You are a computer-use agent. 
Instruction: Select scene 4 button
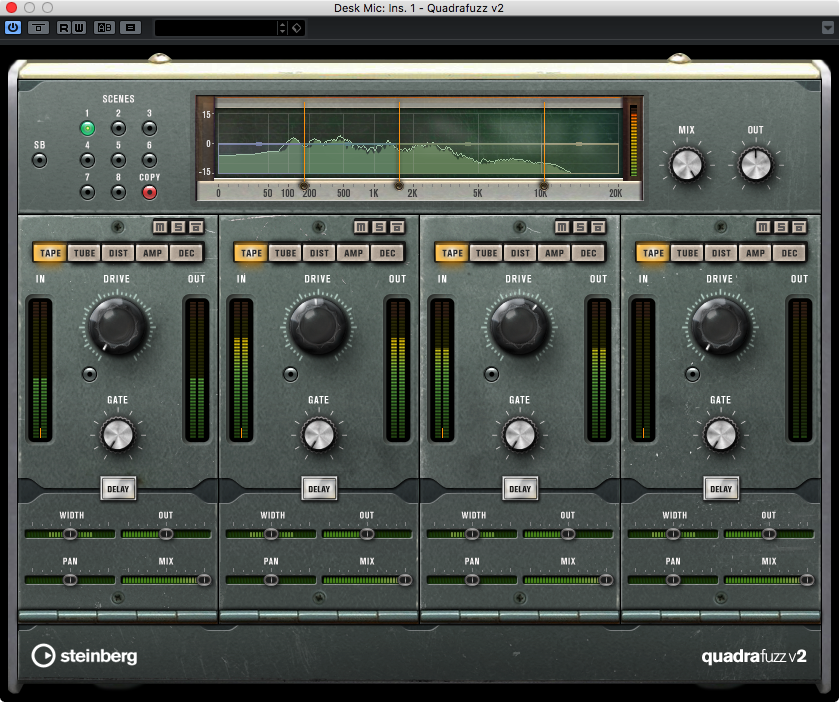click(x=87, y=160)
